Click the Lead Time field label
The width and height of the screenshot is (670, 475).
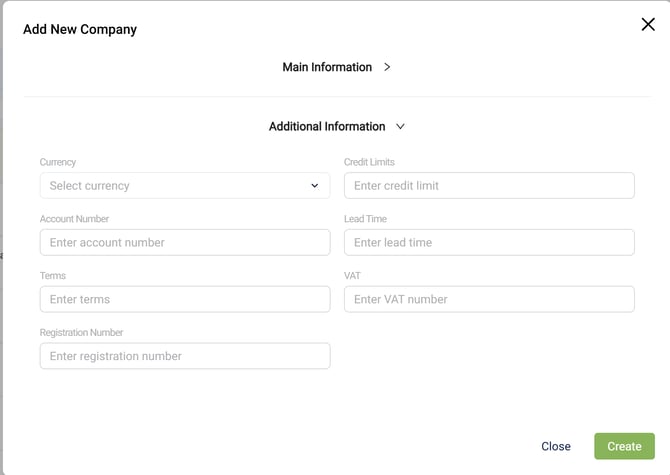(x=365, y=219)
